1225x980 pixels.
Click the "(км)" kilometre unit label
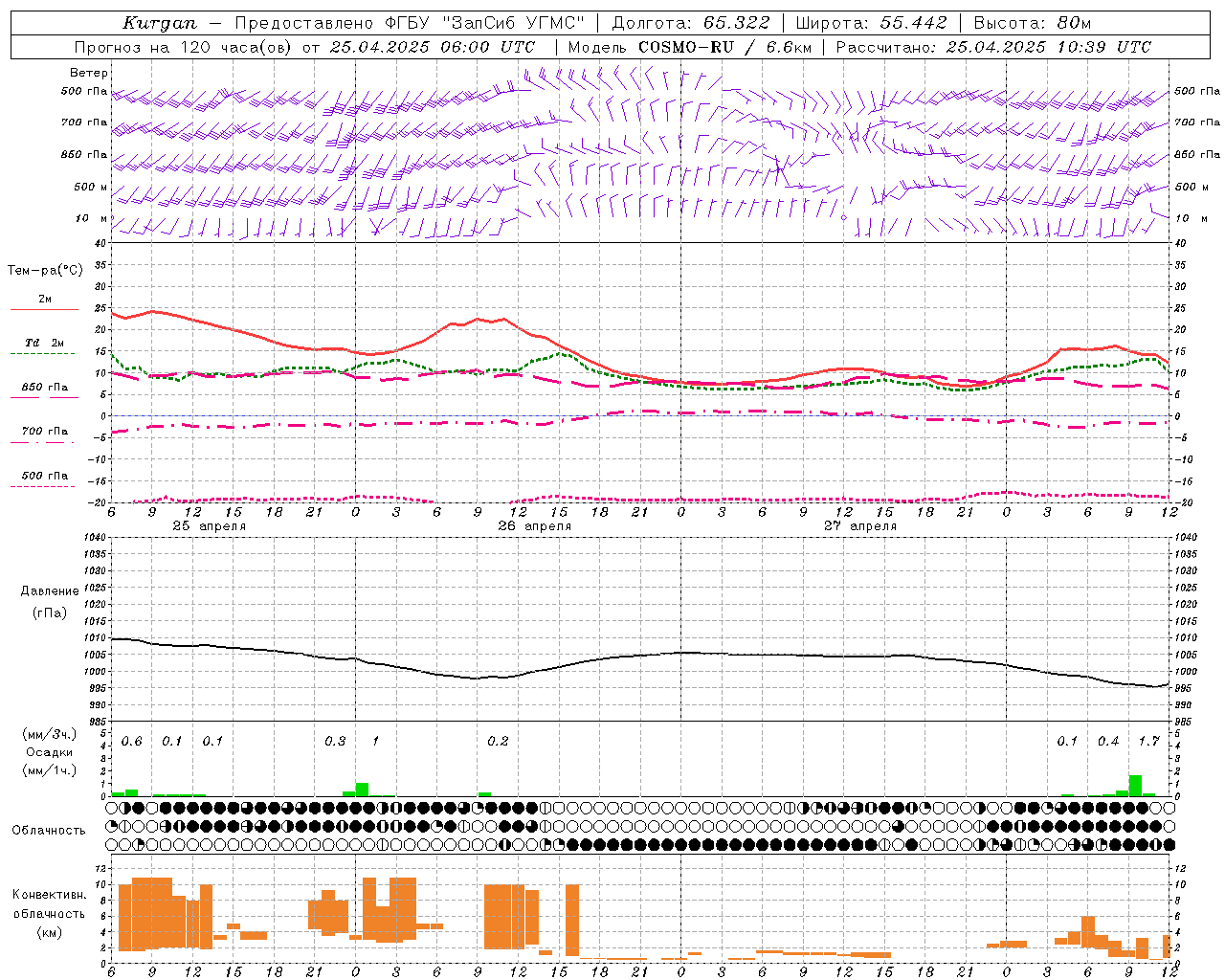[49, 932]
